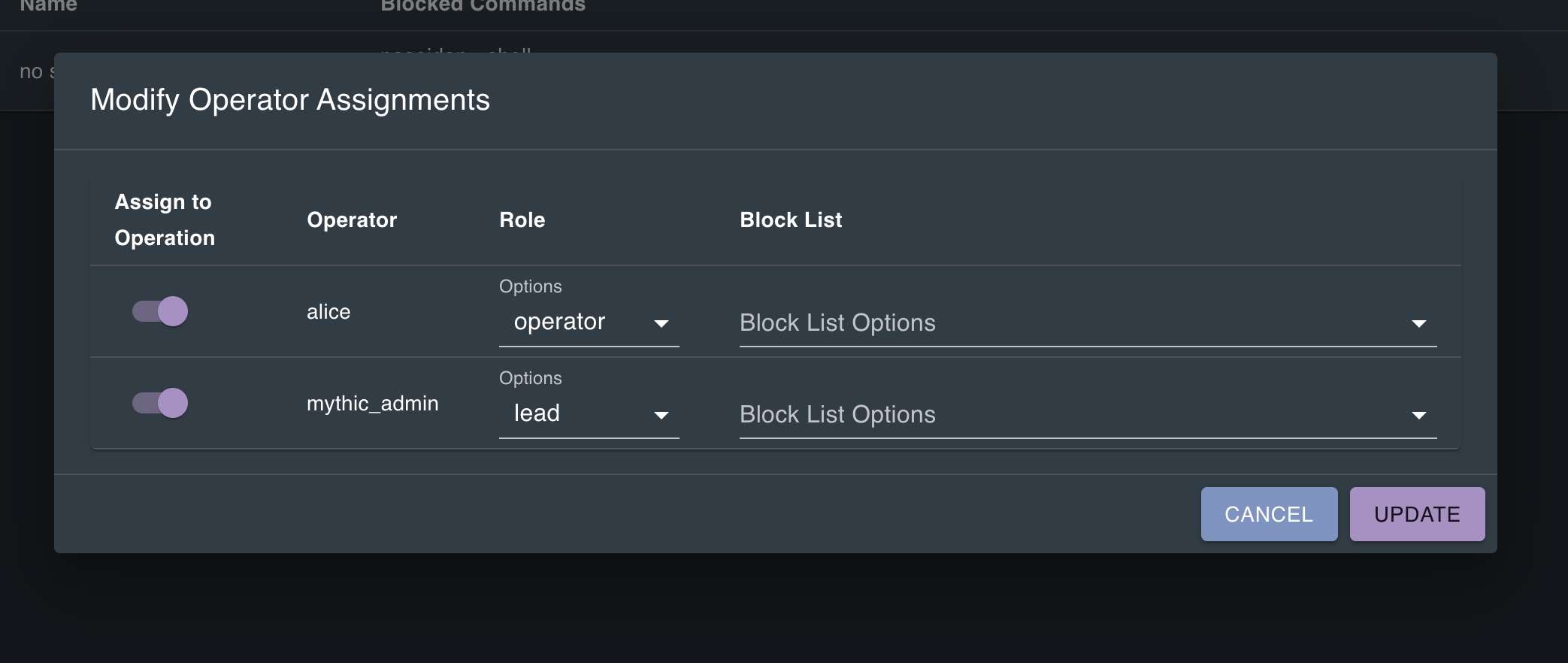
Task: Select the mythic_admin operator name
Action: point(373,404)
